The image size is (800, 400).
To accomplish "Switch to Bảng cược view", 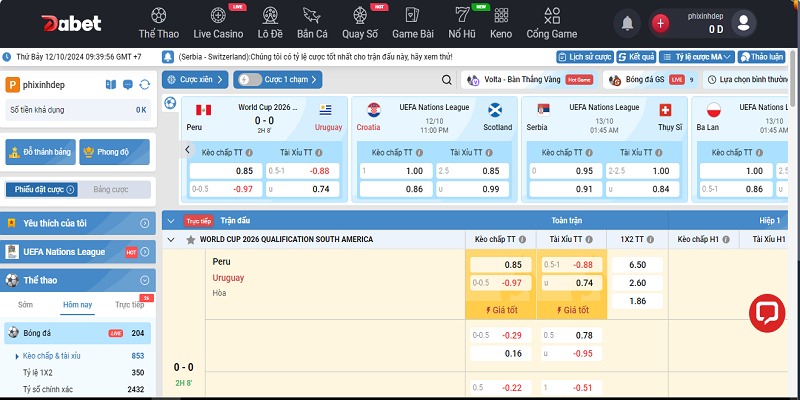I will click(111, 189).
